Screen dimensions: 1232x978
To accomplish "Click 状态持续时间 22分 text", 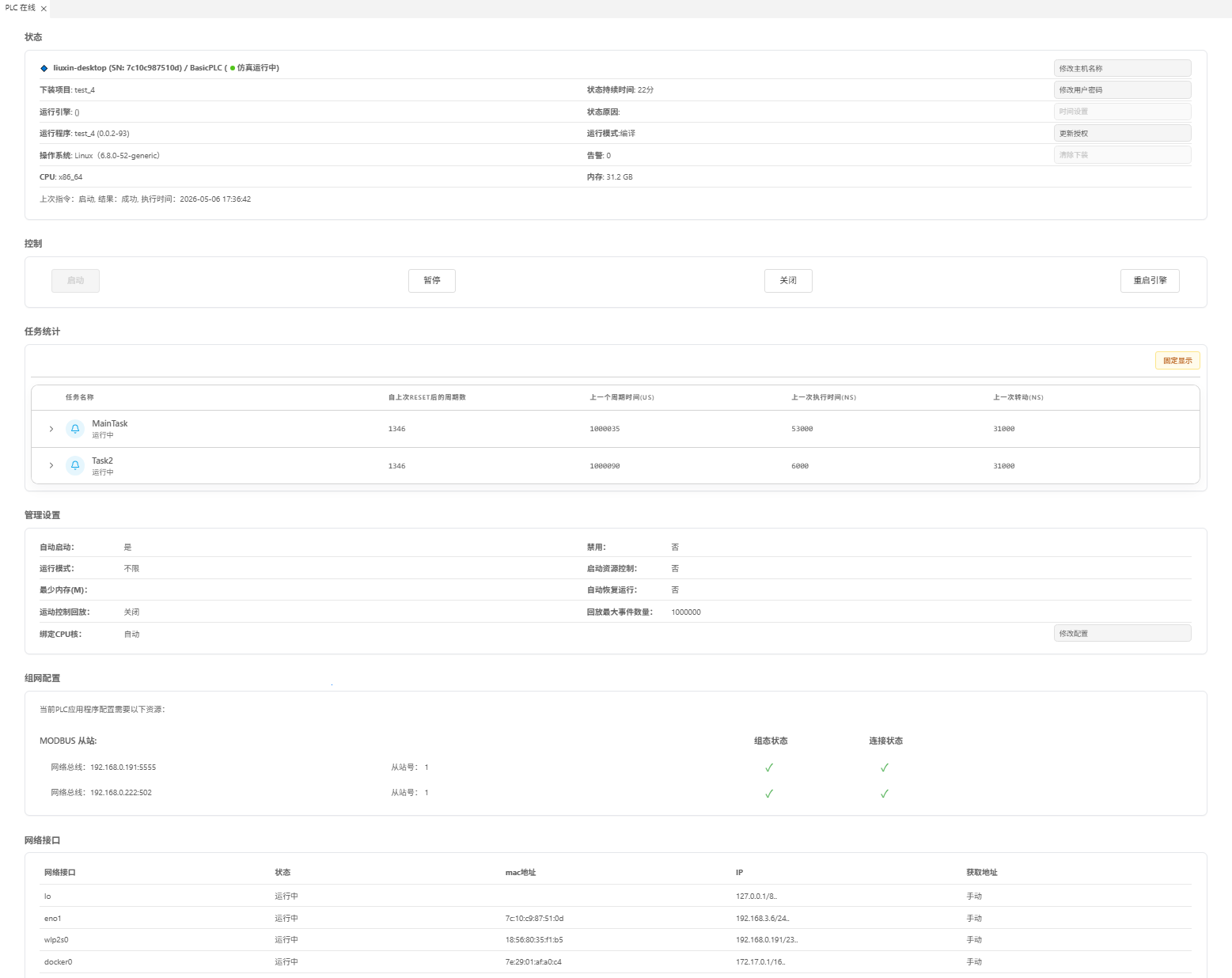I will 620,90.
